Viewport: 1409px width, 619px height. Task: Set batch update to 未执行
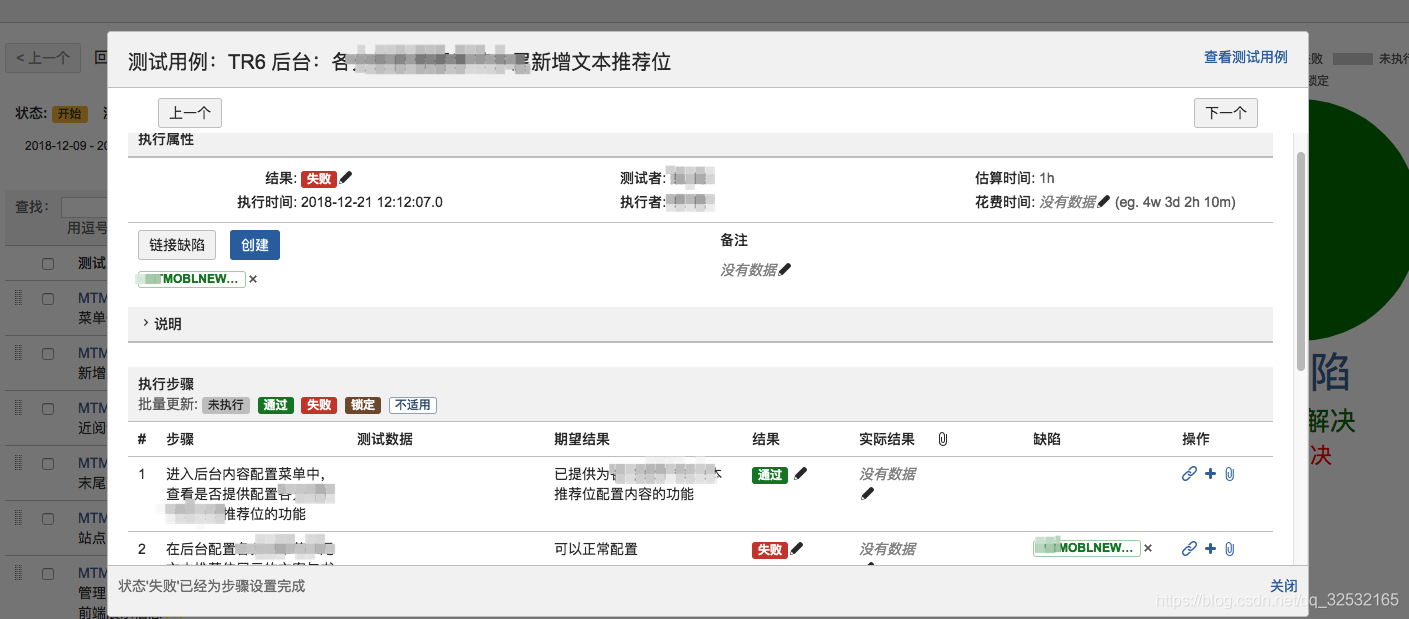coord(226,405)
